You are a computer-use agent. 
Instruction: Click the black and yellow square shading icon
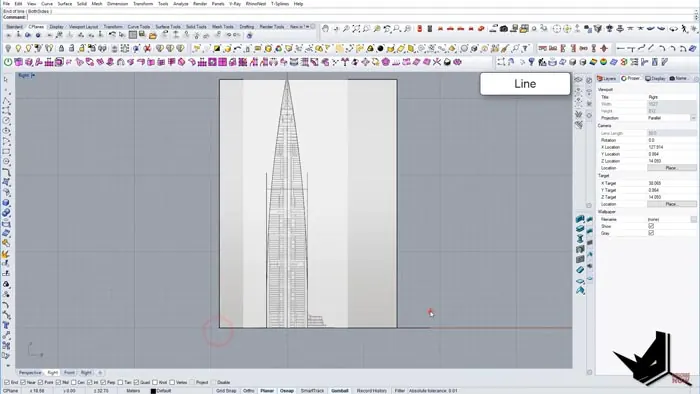(217, 48)
